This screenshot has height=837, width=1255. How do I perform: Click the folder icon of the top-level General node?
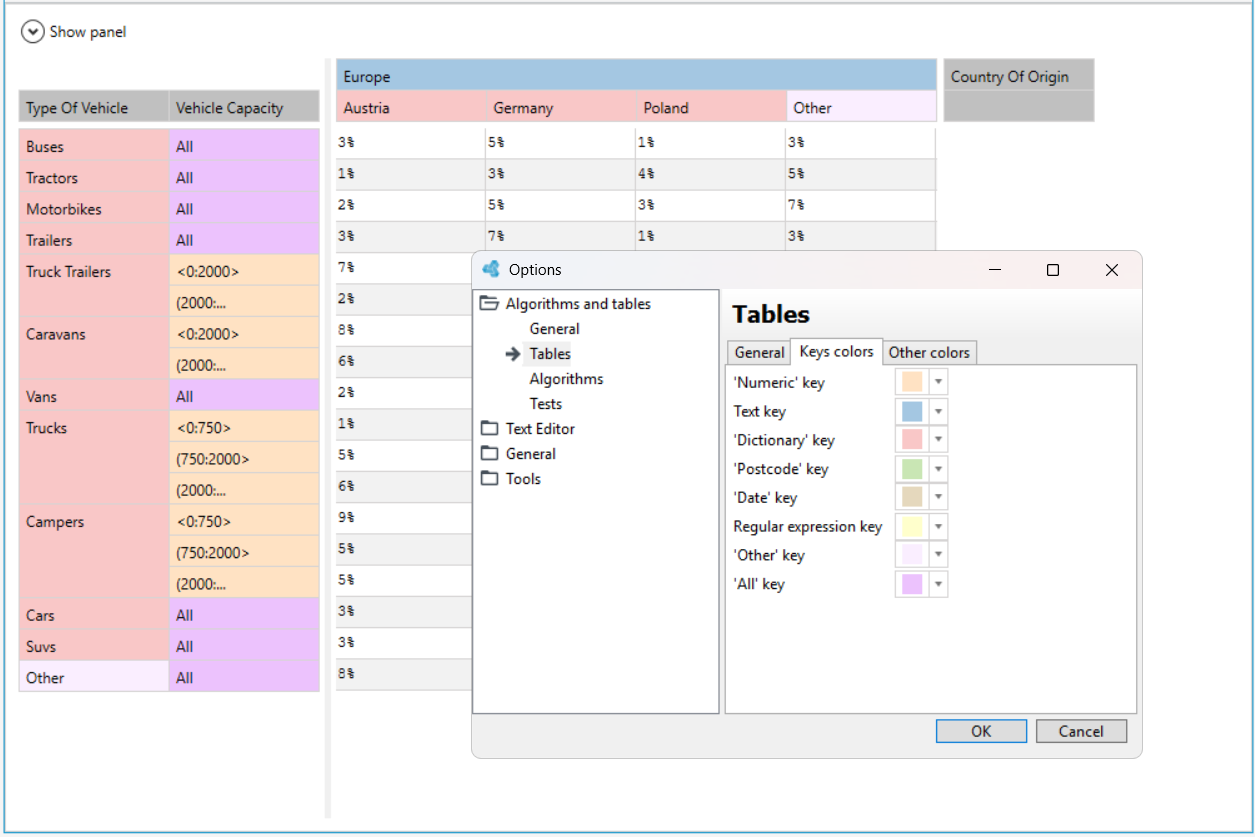(x=489, y=454)
